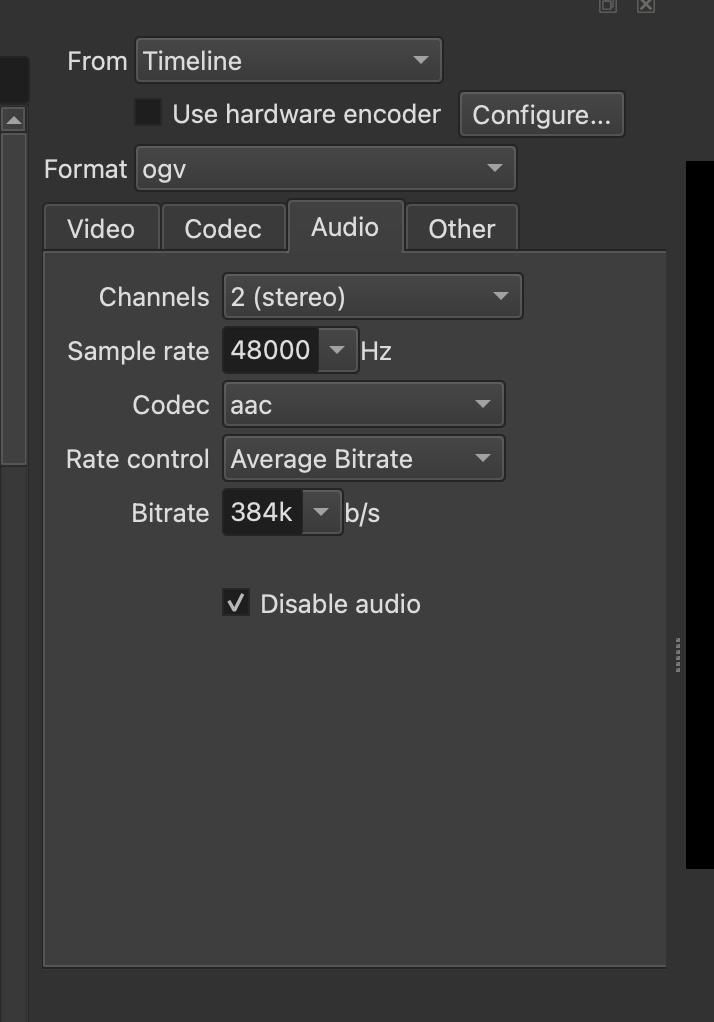The height and width of the screenshot is (1022, 714).
Task: Open the Format dropdown showing ogv
Action: [325, 168]
